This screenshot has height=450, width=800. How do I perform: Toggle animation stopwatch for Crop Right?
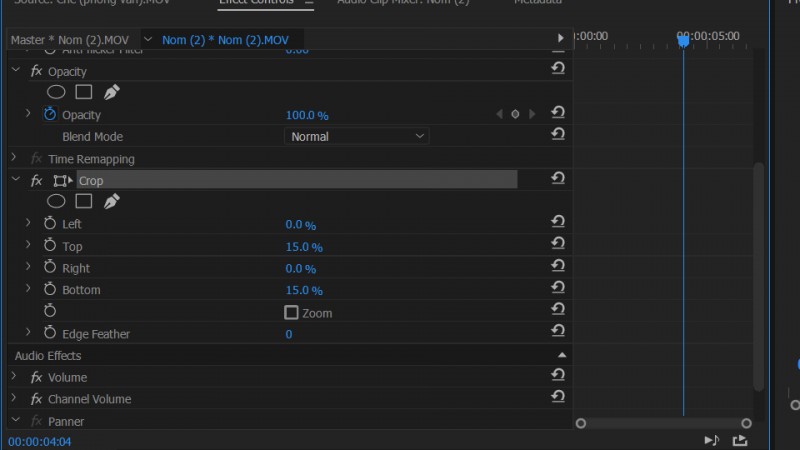tap(49, 267)
